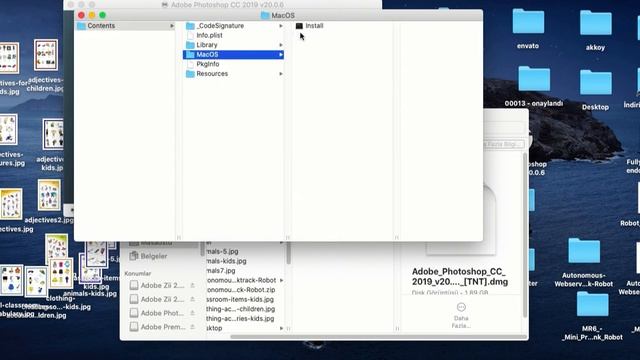Select Adobe Phot... volume in sidebar
640x360 pixels.
[x=162, y=313]
